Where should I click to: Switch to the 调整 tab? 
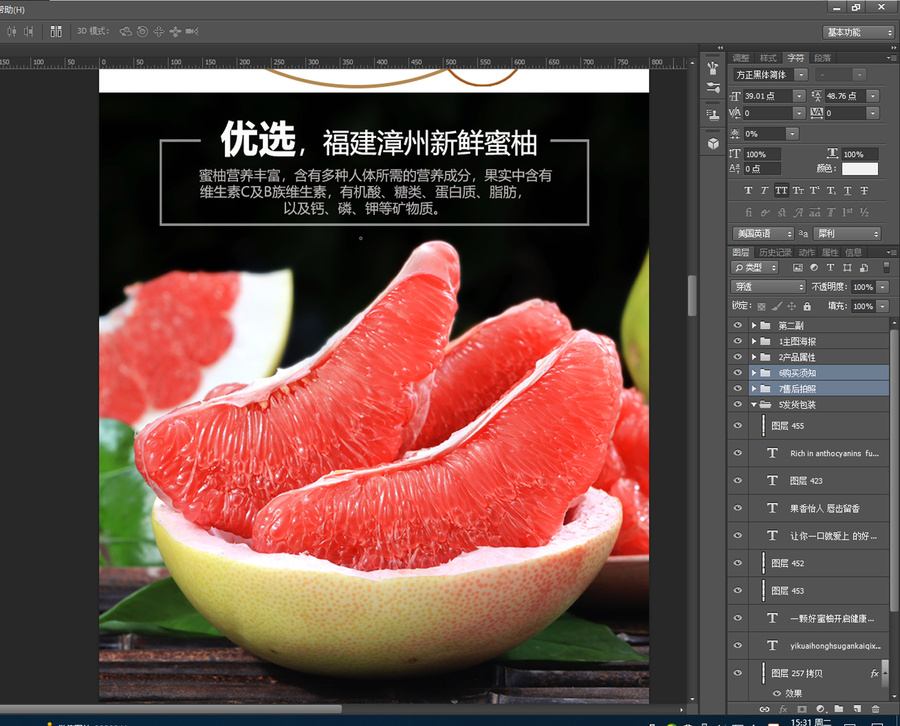[741, 58]
